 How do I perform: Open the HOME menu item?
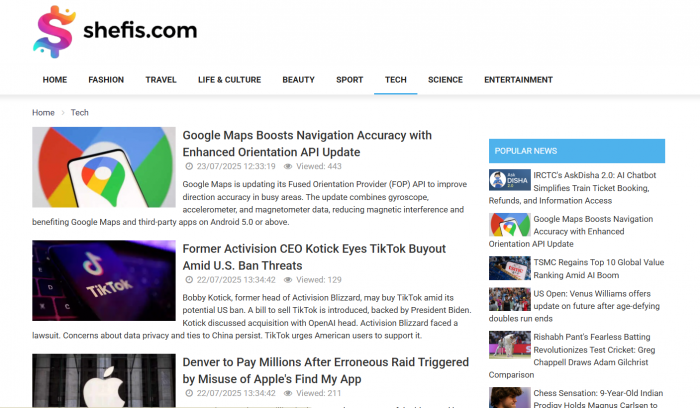(x=55, y=80)
